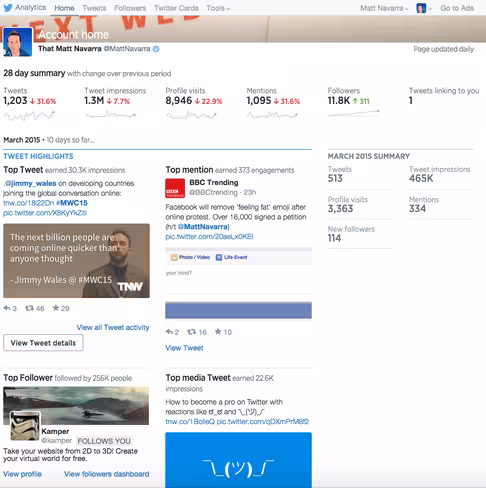
Task: Click the '513' Tweets summary value
Action: coord(335,178)
